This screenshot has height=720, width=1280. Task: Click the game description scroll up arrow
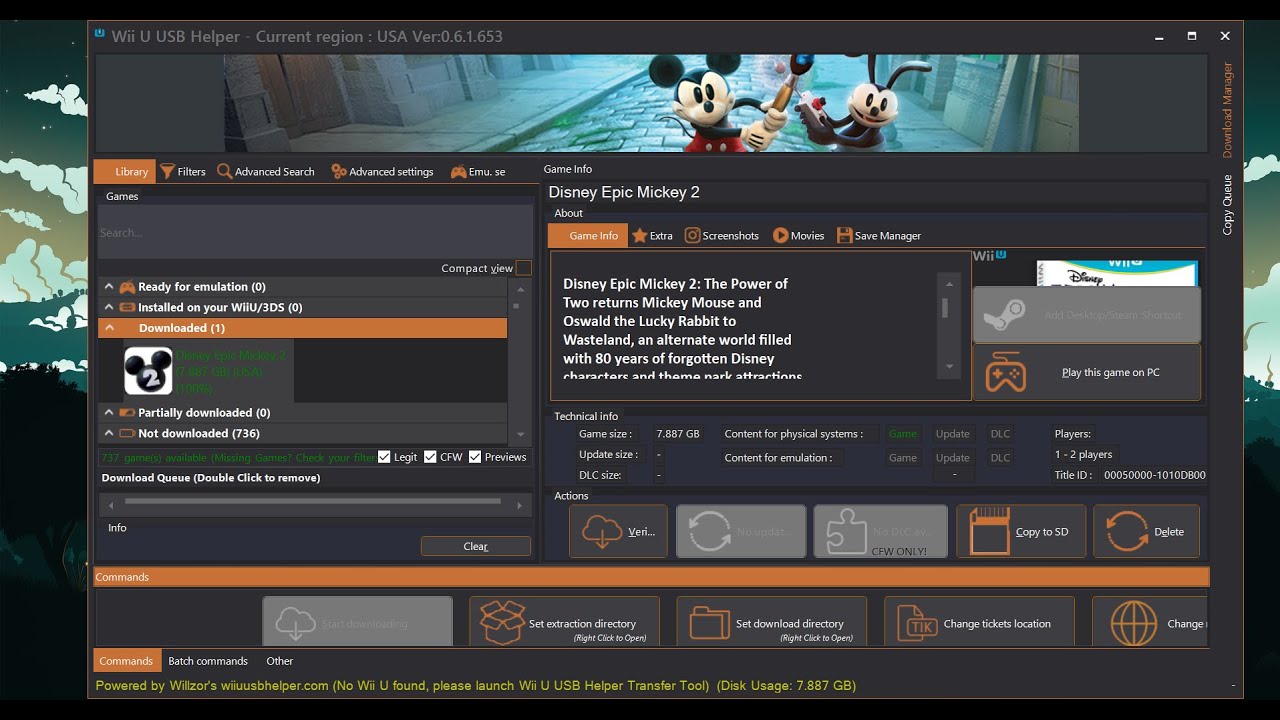point(949,284)
